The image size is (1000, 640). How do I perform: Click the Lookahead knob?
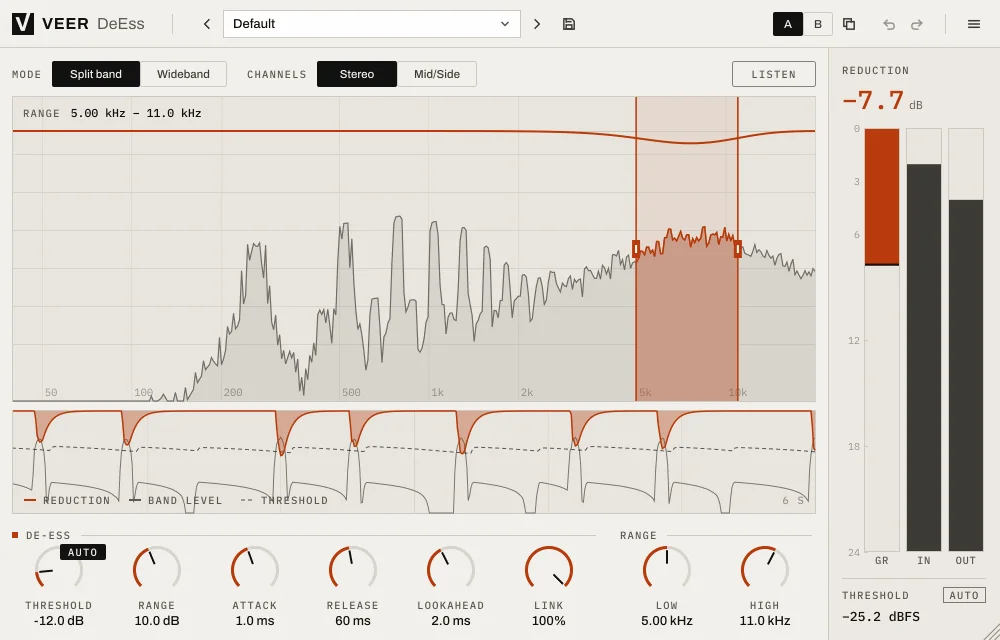click(451, 569)
